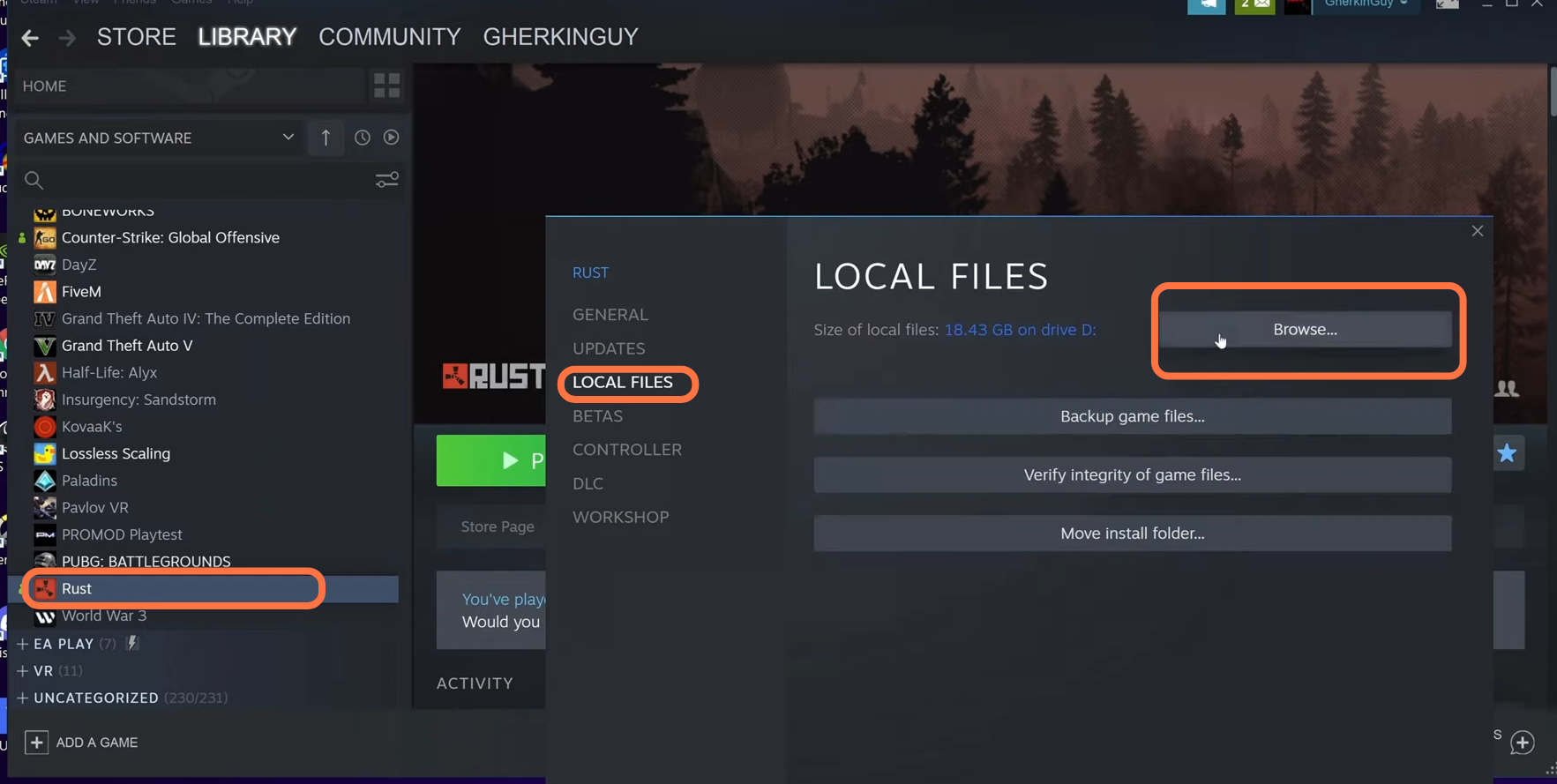Go back with the back arrow
The height and width of the screenshot is (784, 1557).
(x=30, y=37)
